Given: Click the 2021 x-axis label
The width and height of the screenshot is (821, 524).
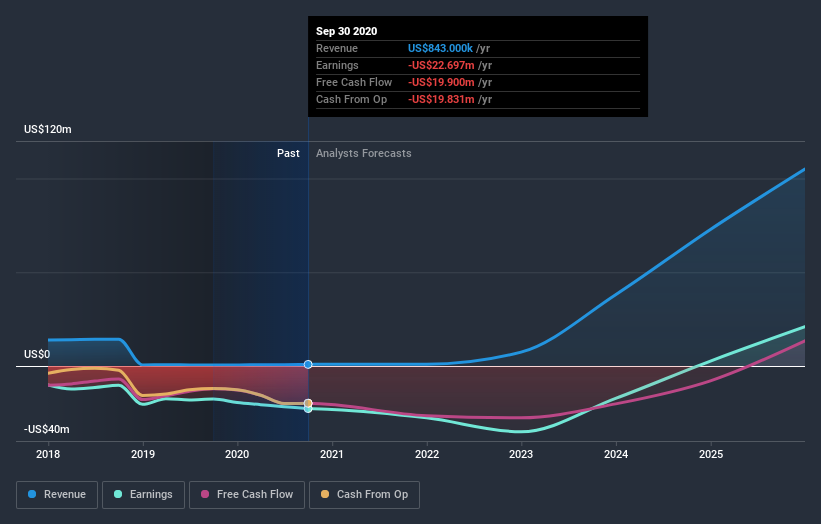Looking at the screenshot, I should pos(332,454).
